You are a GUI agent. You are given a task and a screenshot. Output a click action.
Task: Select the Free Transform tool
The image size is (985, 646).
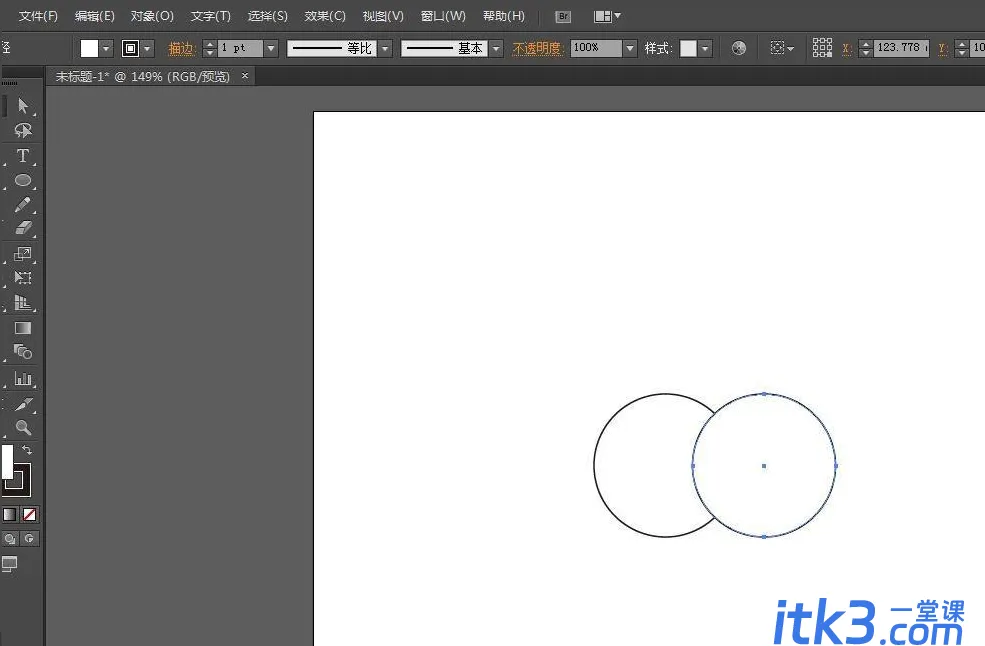click(23, 278)
